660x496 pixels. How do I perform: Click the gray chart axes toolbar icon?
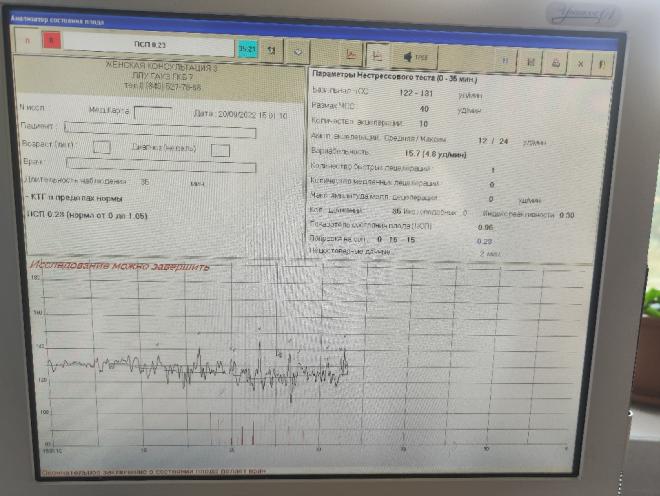pos(377,55)
